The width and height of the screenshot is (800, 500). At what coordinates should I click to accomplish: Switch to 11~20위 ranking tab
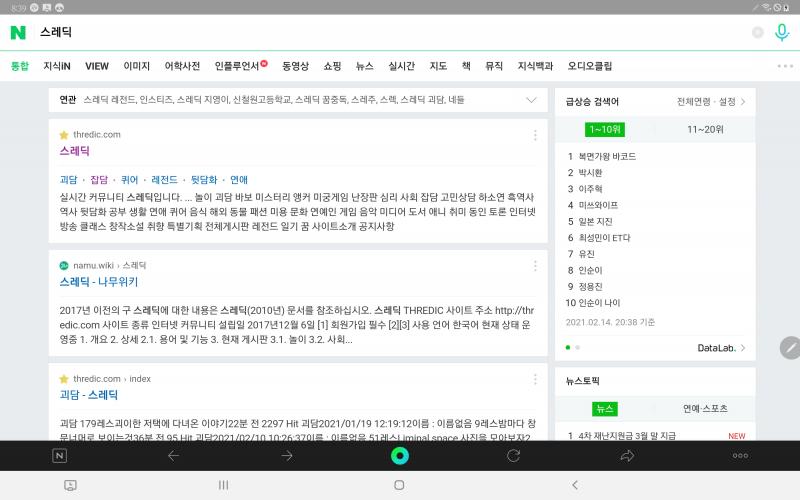[x=705, y=130]
